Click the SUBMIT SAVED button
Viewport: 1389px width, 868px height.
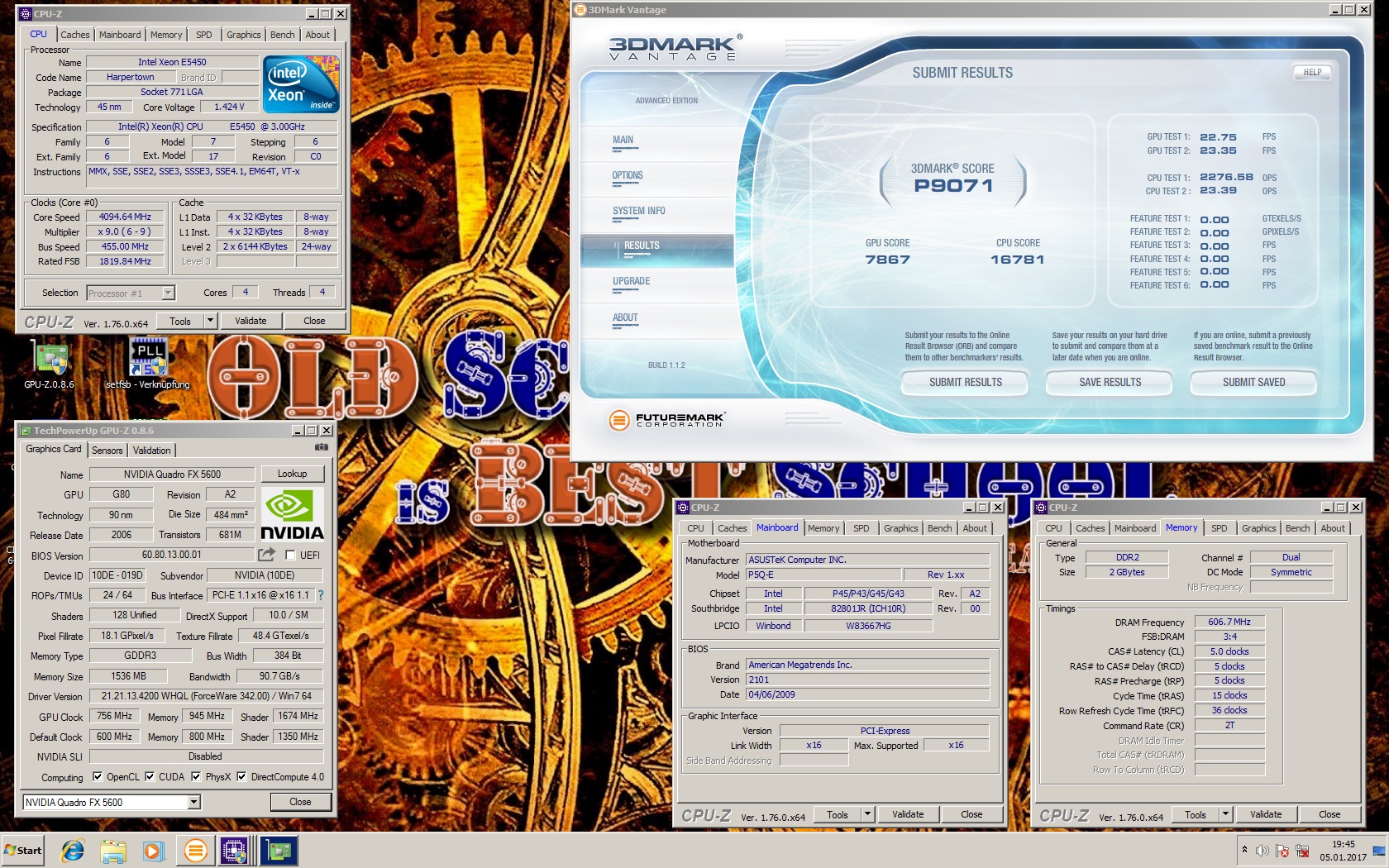pyautogui.click(x=1253, y=382)
